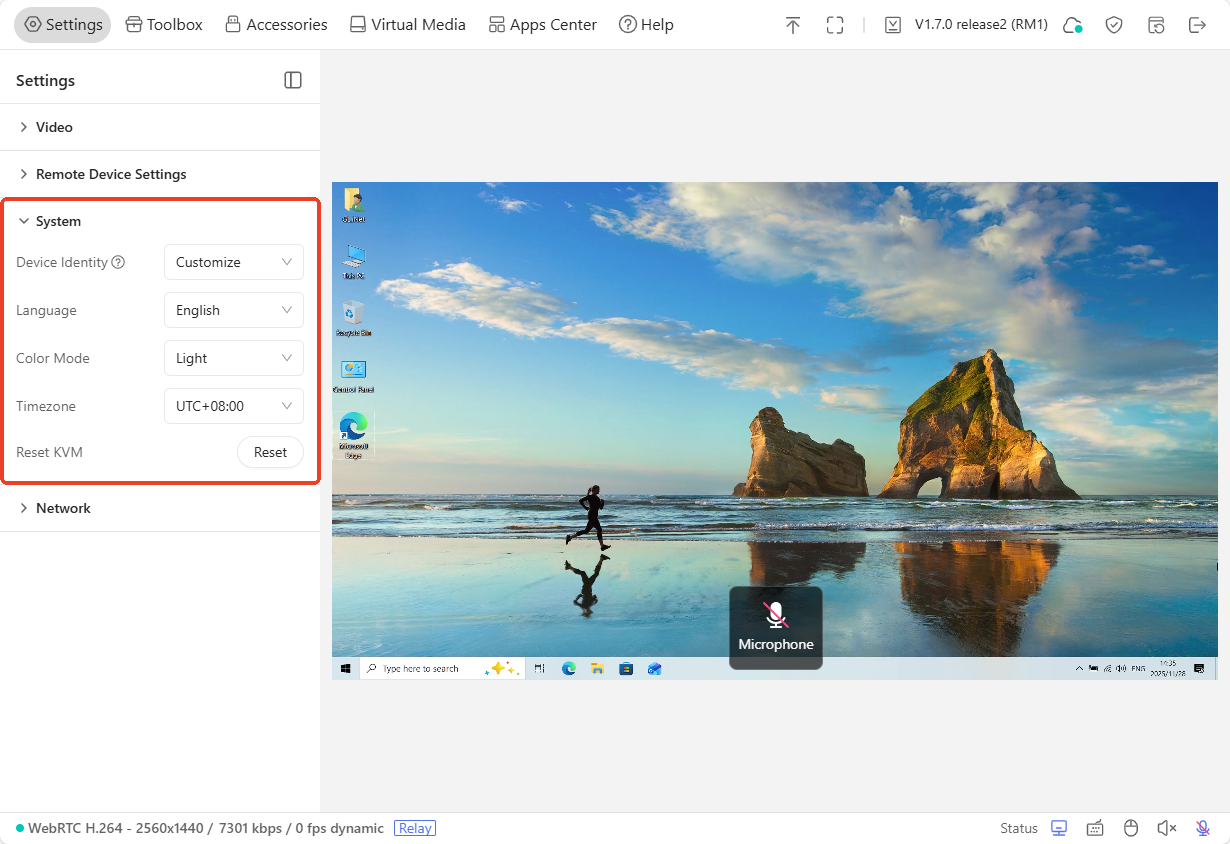1230x844 pixels.
Task: Toggle the muted microphone in status bar
Action: pyautogui.click(x=1202, y=828)
